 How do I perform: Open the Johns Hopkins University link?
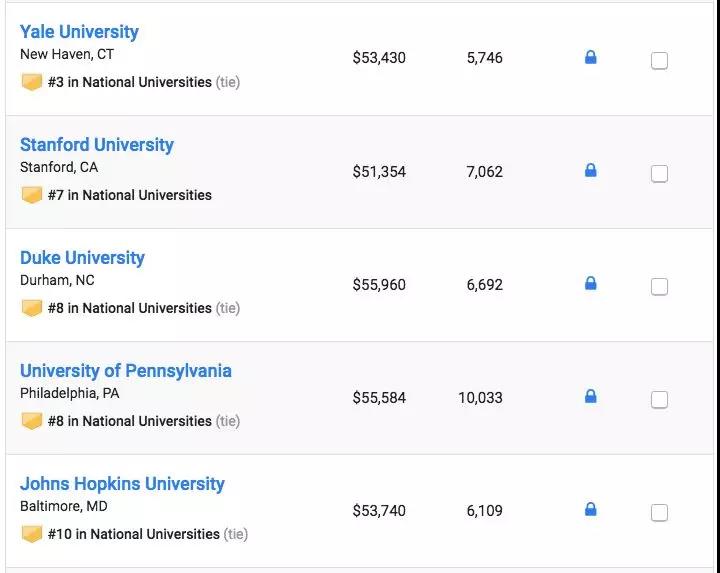pos(122,484)
